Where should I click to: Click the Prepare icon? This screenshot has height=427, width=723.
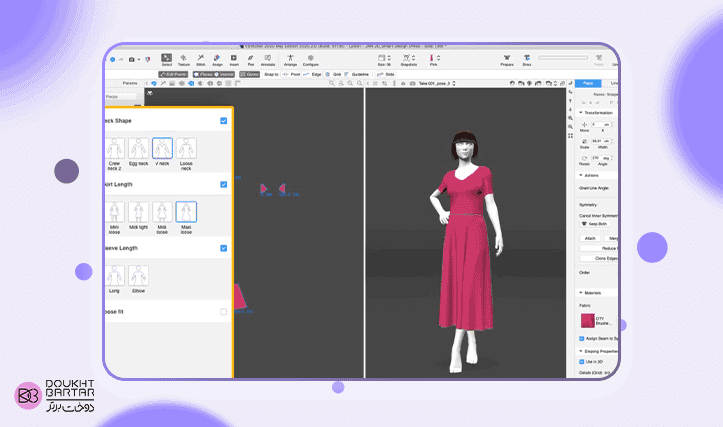click(507, 58)
